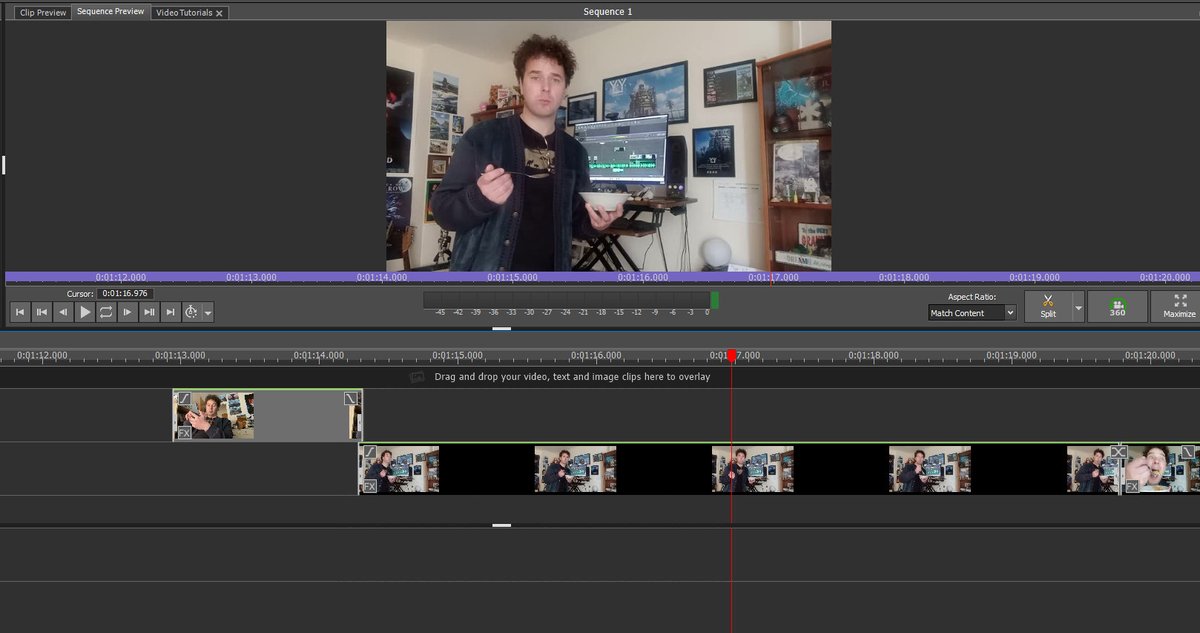Step back one frame

[x=64, y=311]
